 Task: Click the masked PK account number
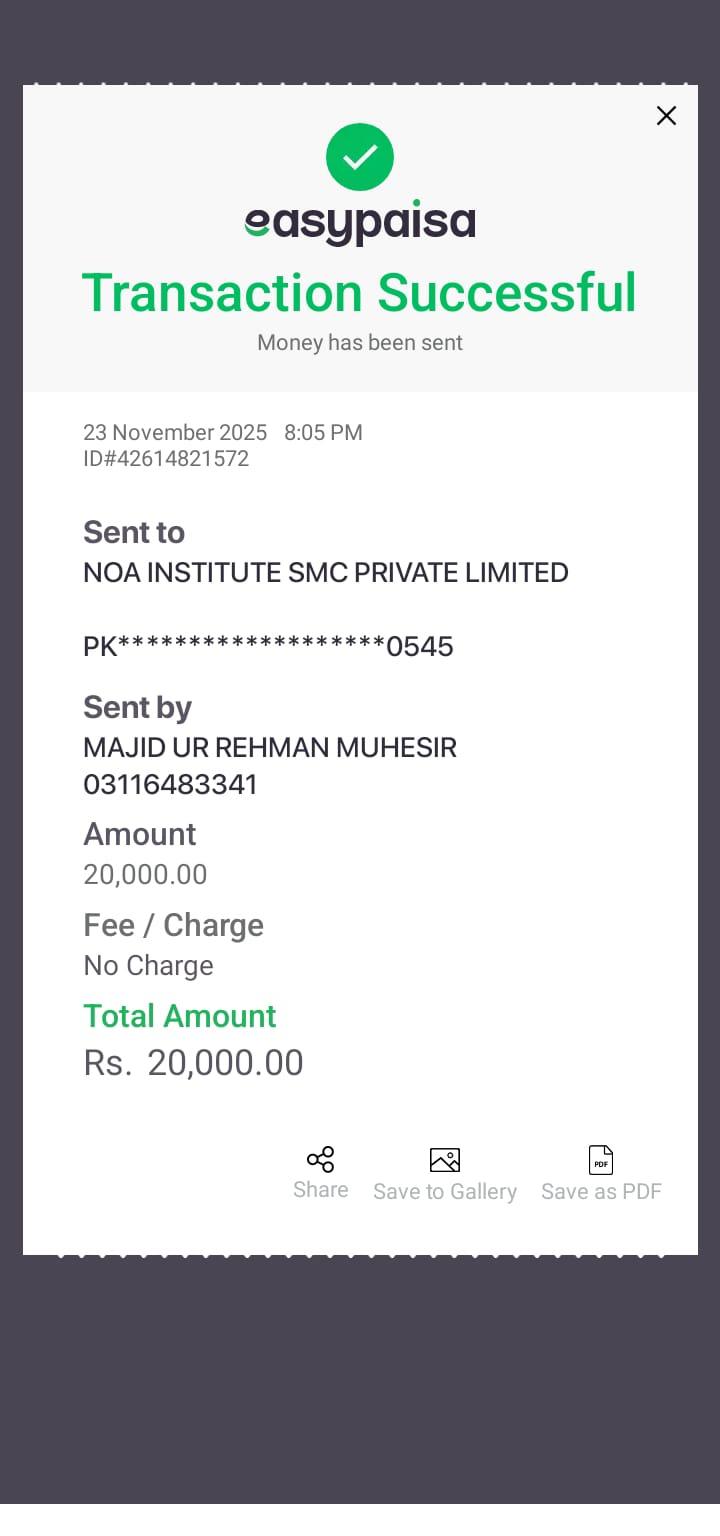point(268,647)
